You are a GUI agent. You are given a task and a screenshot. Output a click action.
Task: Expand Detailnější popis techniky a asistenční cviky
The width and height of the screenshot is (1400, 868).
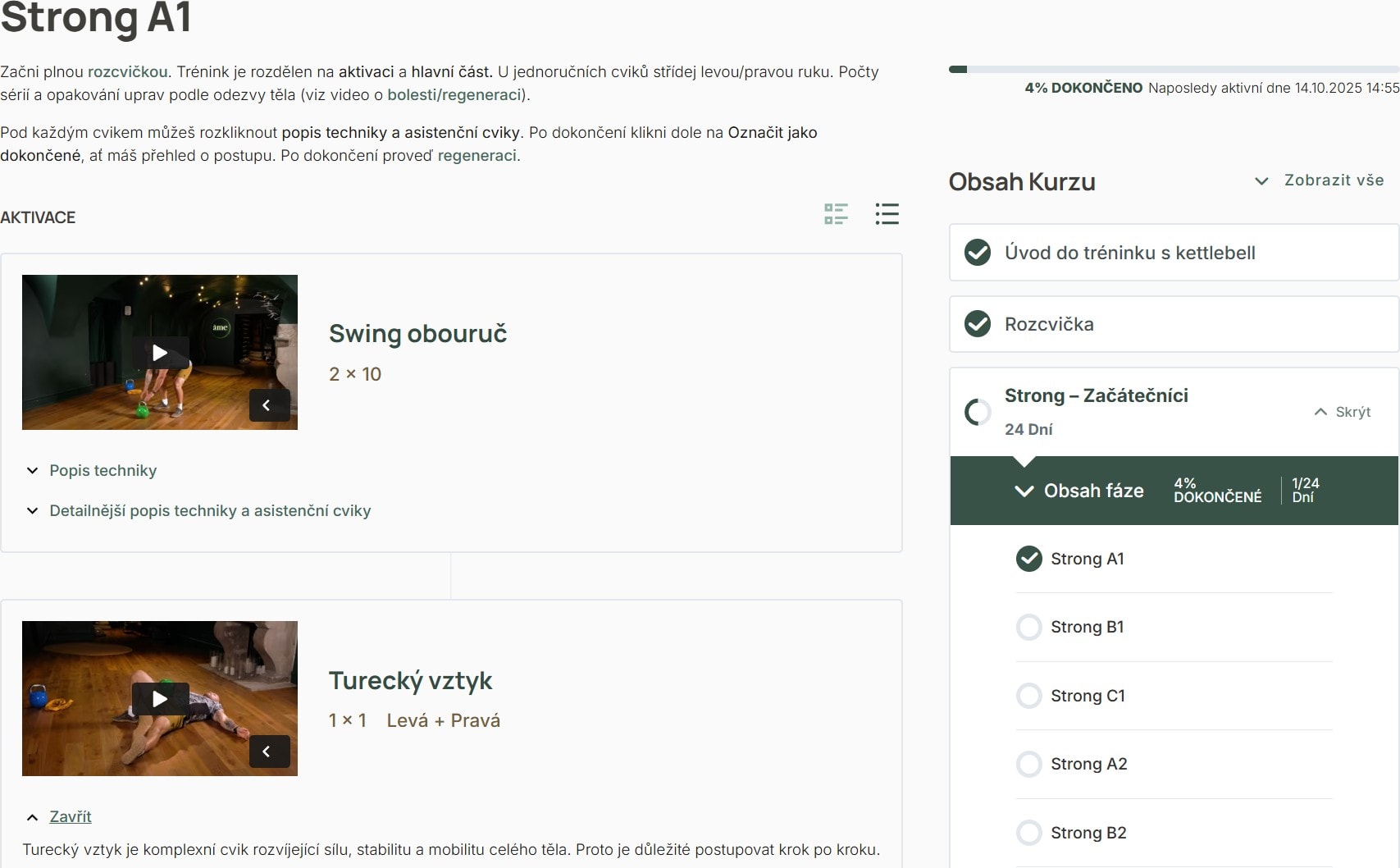(209, 510)
